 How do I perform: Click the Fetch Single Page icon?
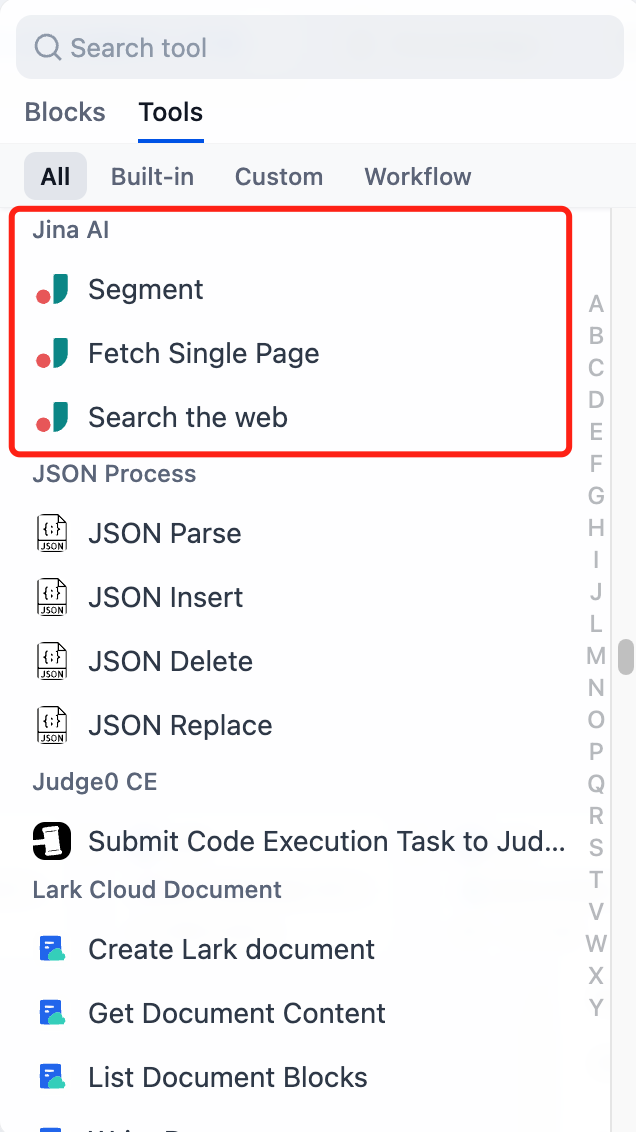(x=52, y=354)
